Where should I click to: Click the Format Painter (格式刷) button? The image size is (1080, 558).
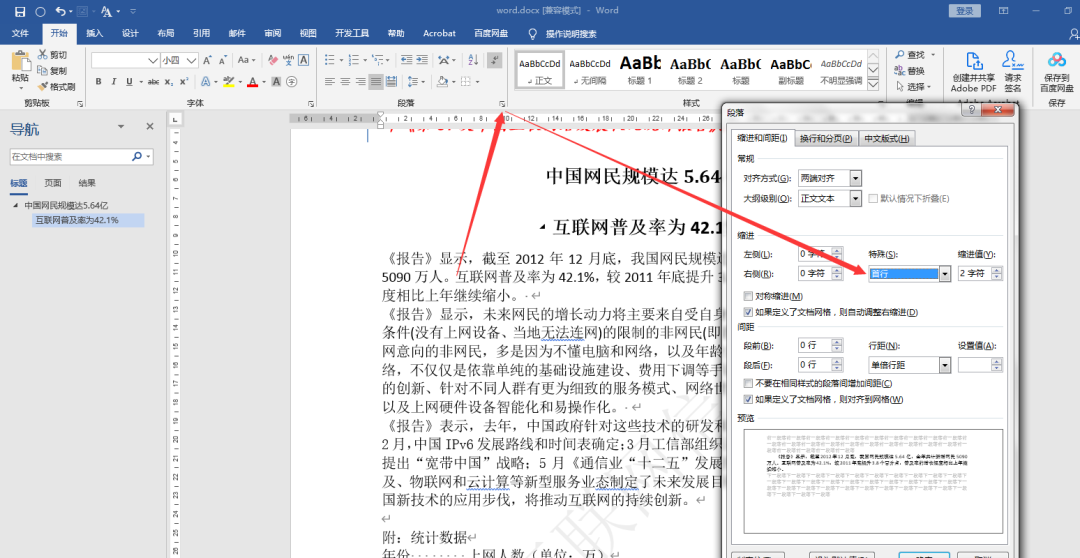55,87
